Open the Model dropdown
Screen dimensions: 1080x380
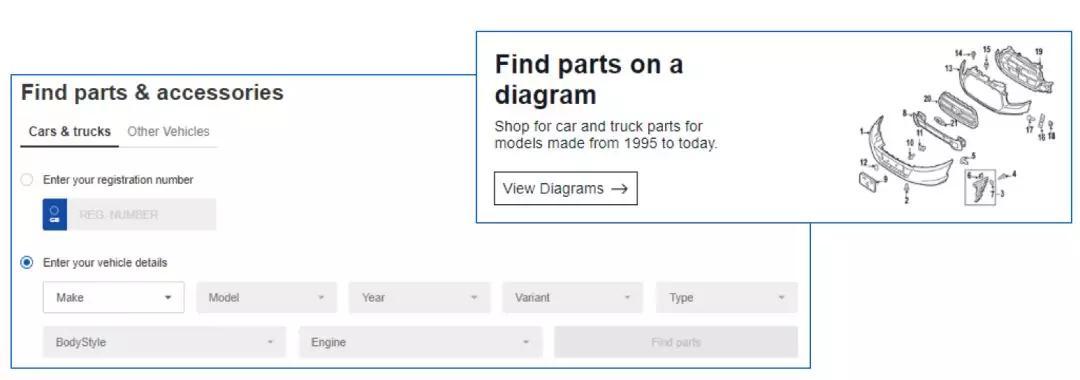(267, 297)
